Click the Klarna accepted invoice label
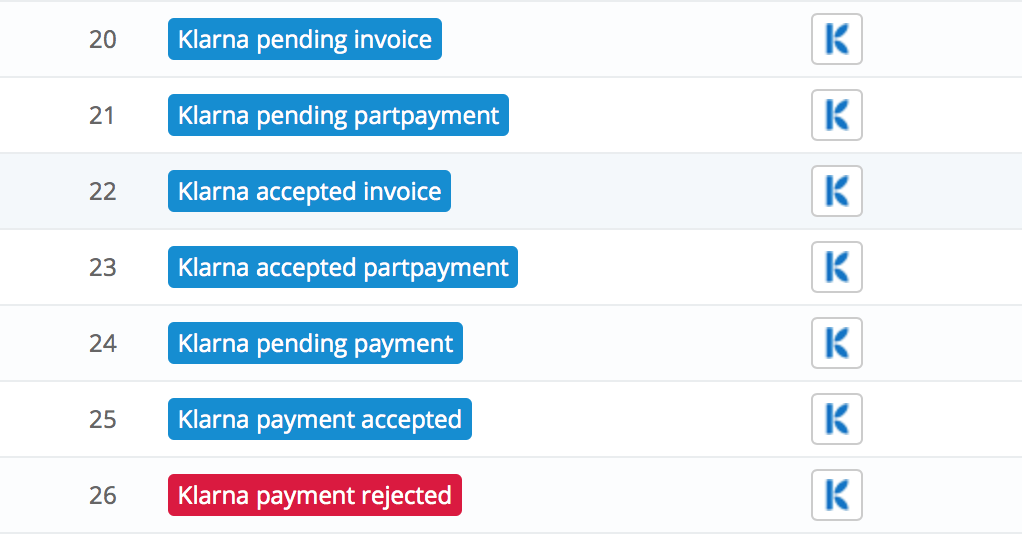The image size is (1022, 536). pos(310,191)
